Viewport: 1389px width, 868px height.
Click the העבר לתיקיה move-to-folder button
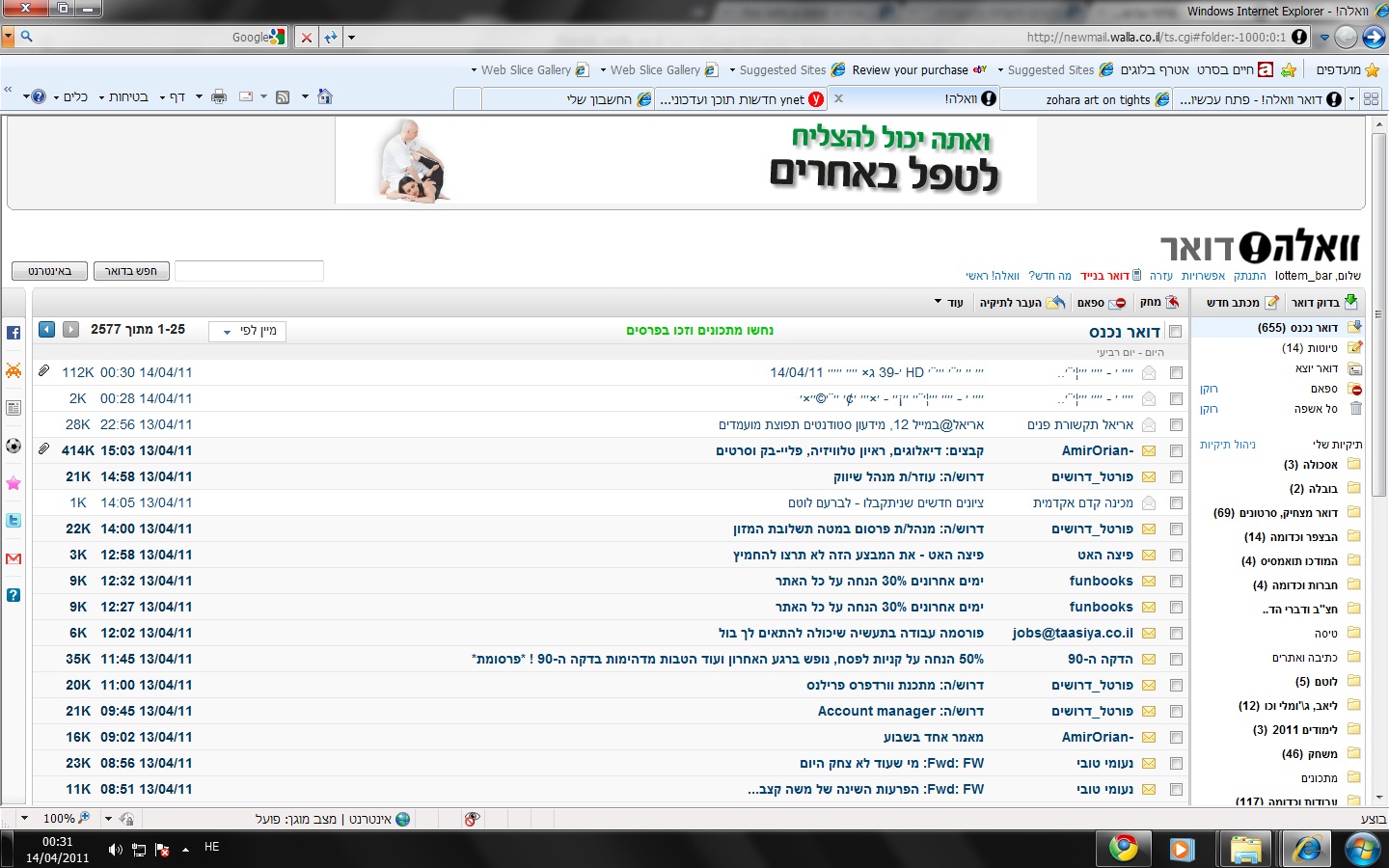(x=1022, y=302)
